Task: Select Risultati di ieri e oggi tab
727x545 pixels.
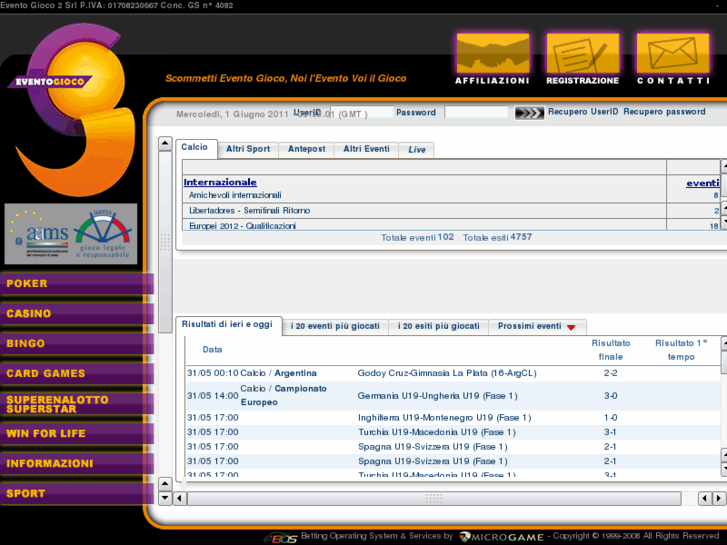Action: (229, 325)
